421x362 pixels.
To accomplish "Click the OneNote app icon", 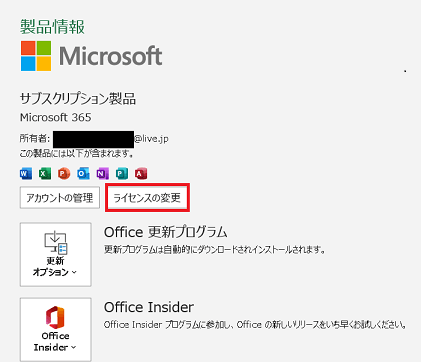I will click(102, 174).
